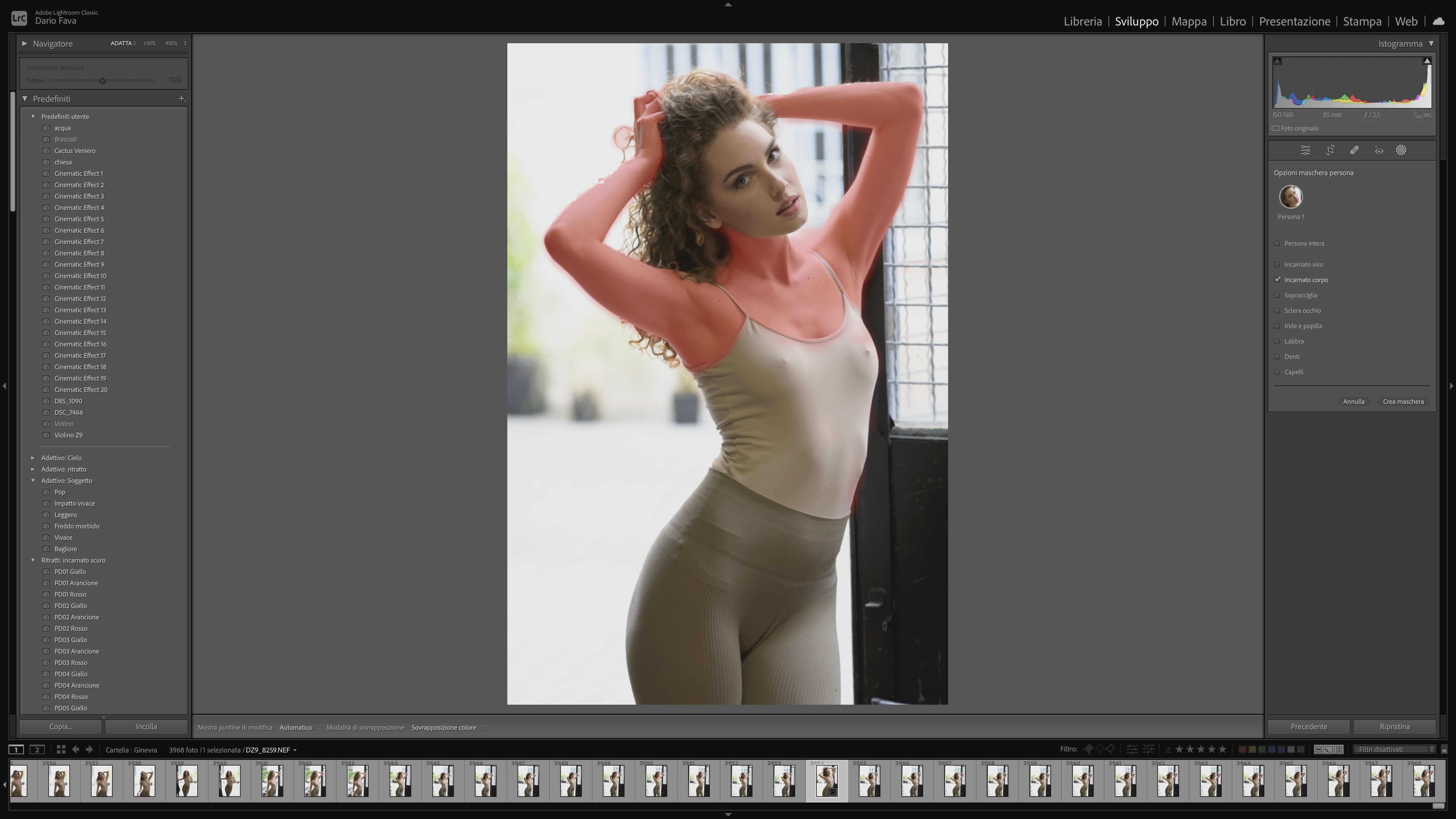
Task: Go forward with the right arrow icon
Action: point(89,750)
